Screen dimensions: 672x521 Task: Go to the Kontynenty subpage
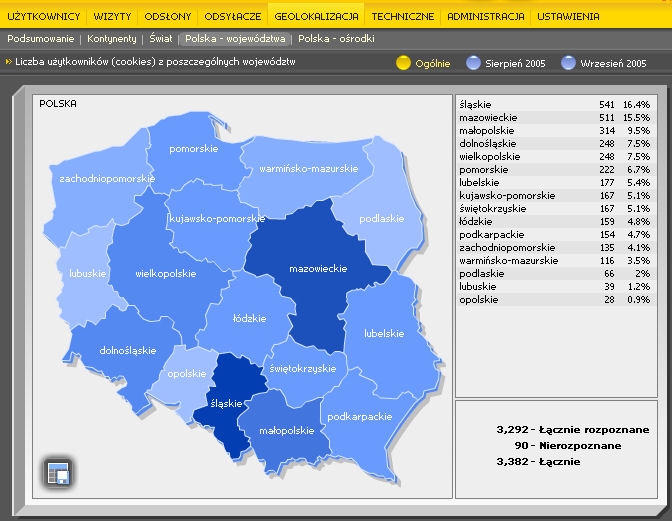pos(111,39)
